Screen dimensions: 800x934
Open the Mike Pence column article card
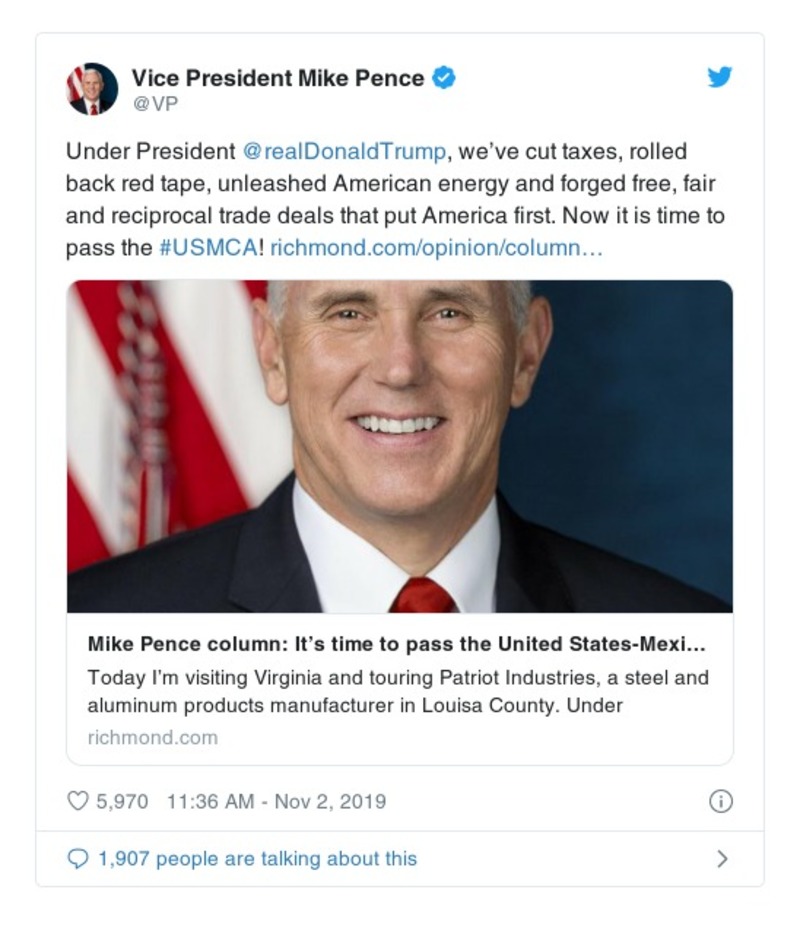pos(400,440)
